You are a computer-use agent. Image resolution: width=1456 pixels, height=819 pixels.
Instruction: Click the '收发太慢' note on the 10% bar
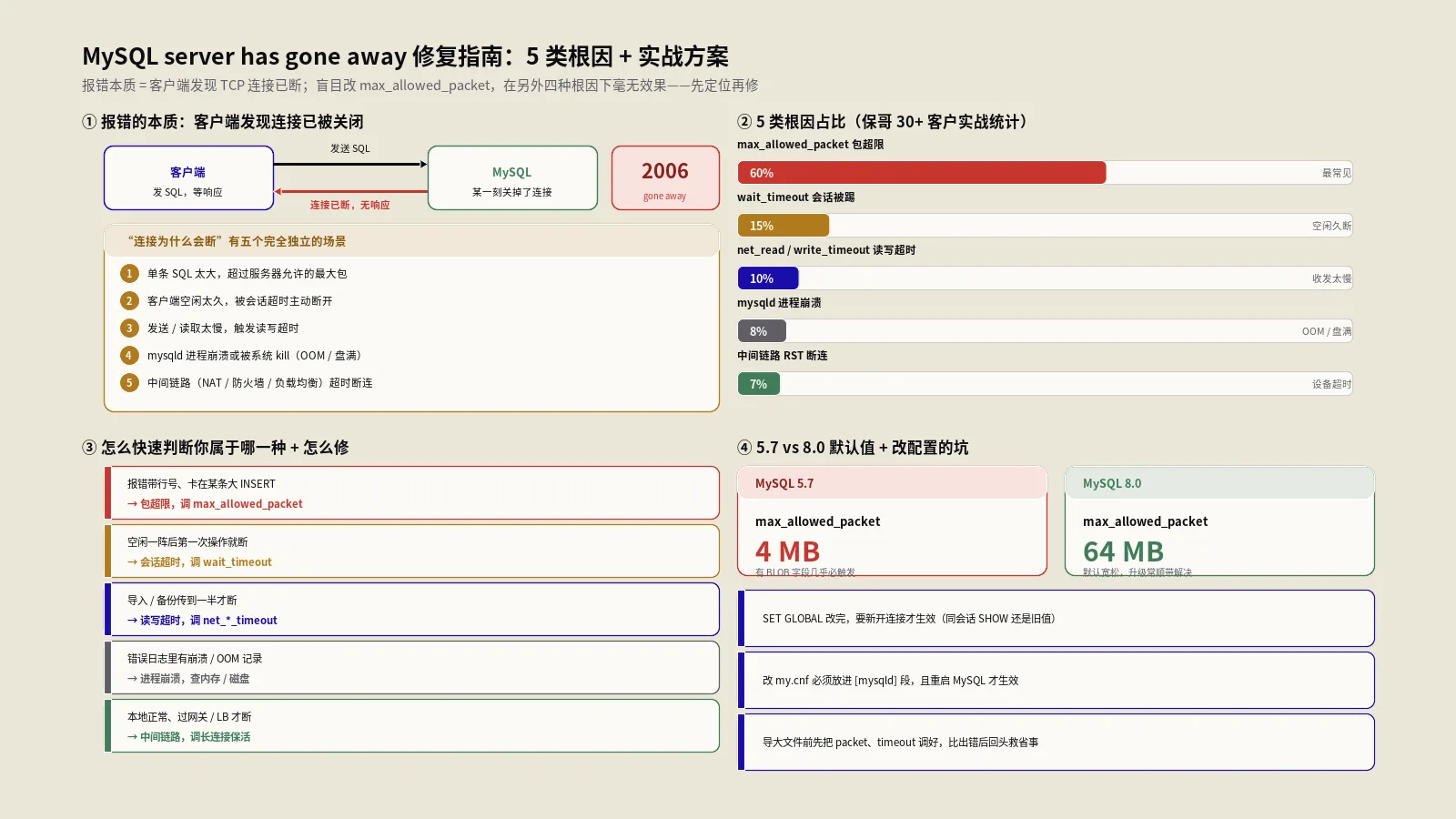pyautogui.click(x=1331, y=278)
